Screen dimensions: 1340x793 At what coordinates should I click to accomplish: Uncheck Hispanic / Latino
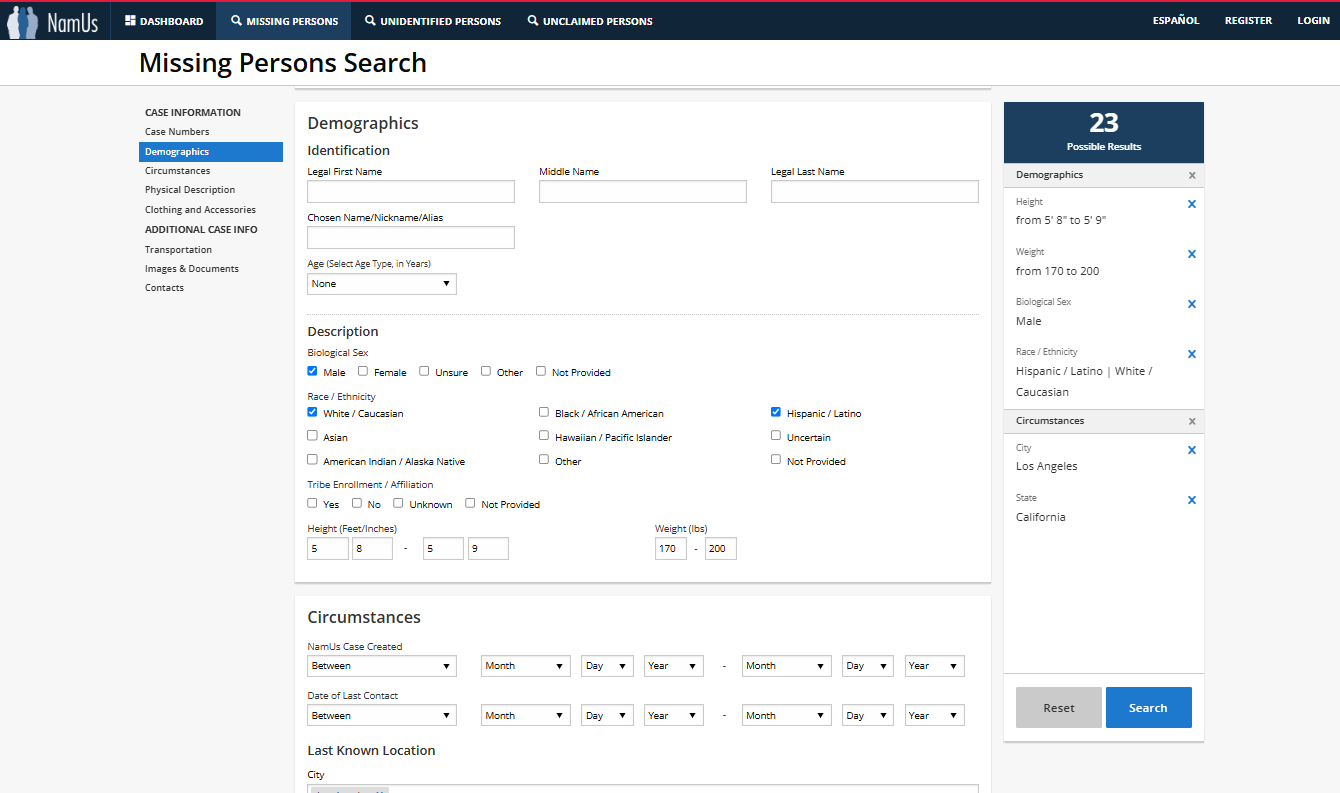(776, 412)
